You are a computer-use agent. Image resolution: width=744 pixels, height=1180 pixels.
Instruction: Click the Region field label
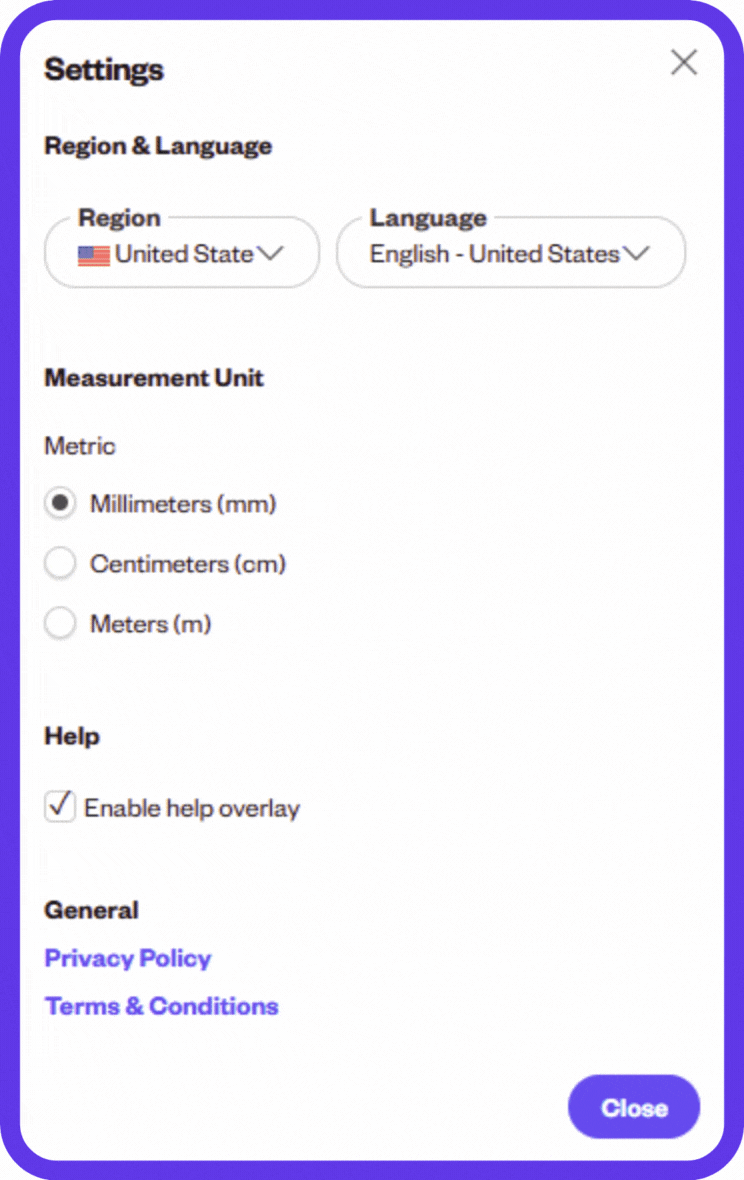pyautogui.click(x=120, y=218)
